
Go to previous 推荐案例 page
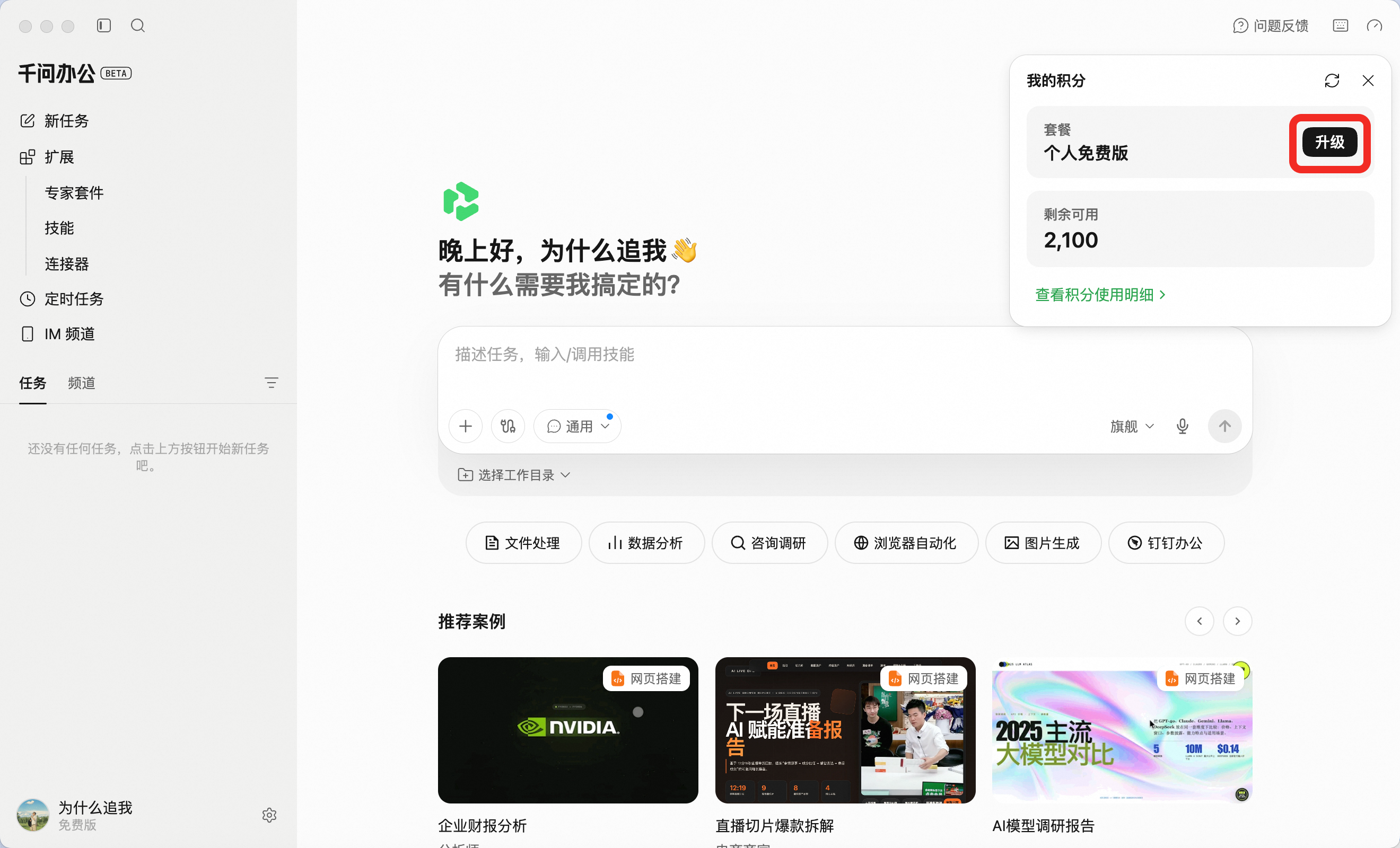coord(1200,621)
